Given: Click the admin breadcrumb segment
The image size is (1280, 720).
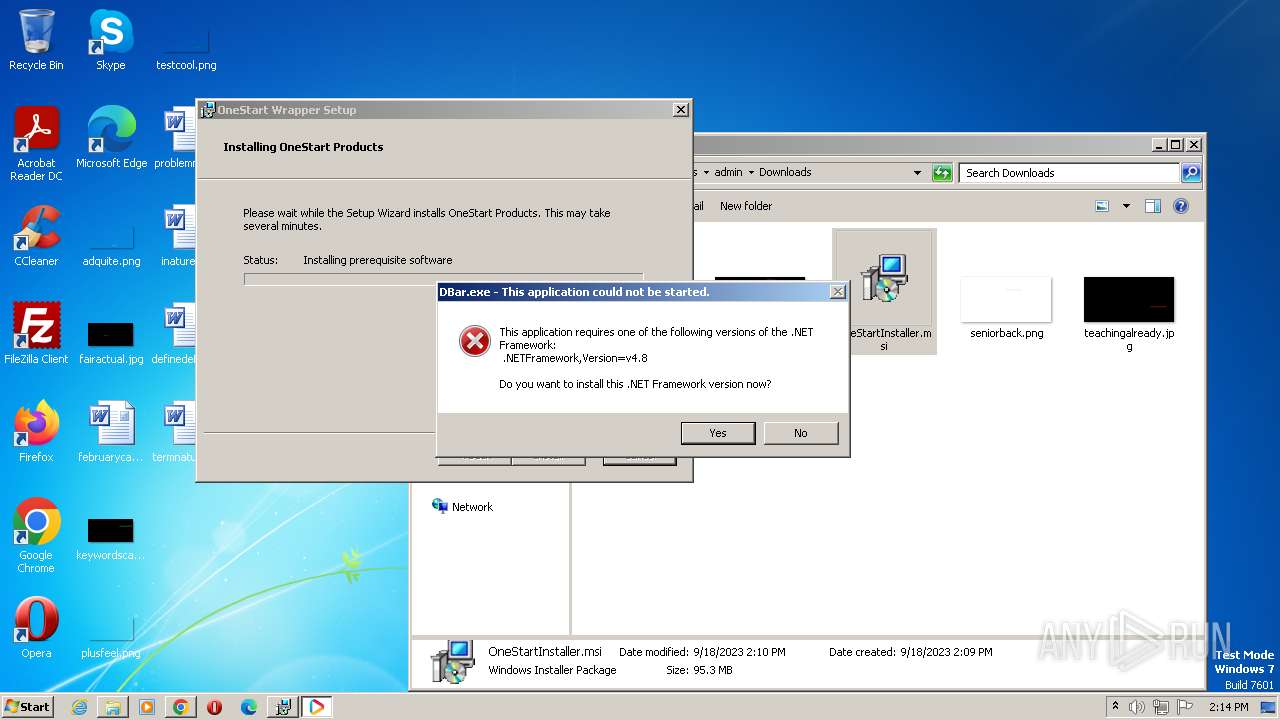Looking at the screenshot, I should 728,173.
